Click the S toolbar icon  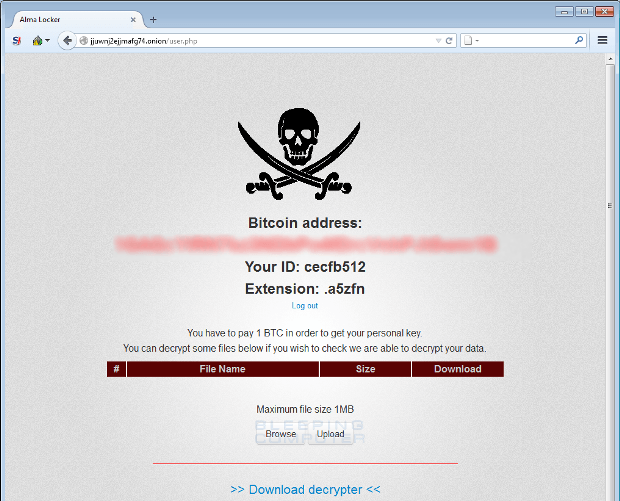point(16,41)
